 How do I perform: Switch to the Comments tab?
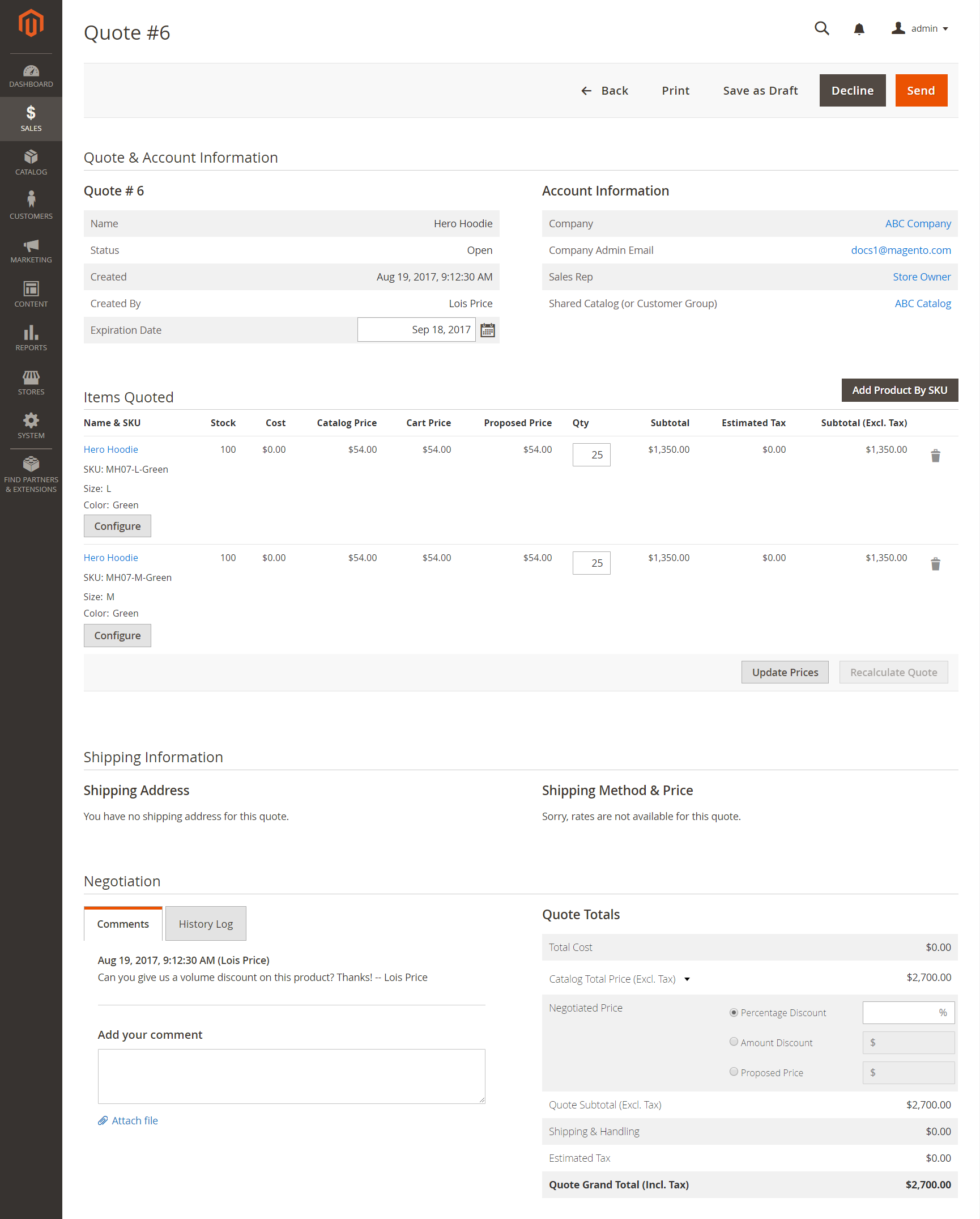click(x=123, y=924)
